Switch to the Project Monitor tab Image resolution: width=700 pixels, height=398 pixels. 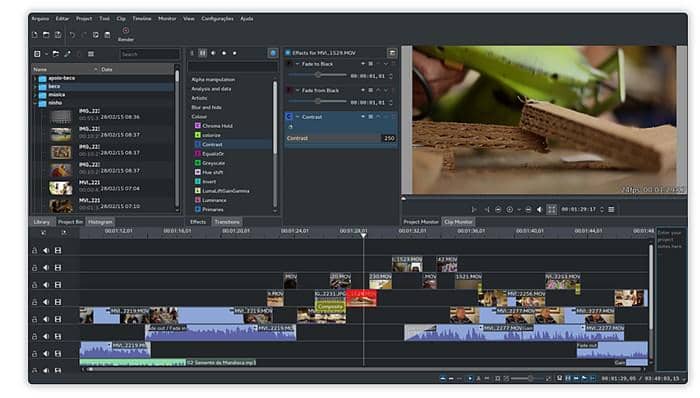(421, 222)
